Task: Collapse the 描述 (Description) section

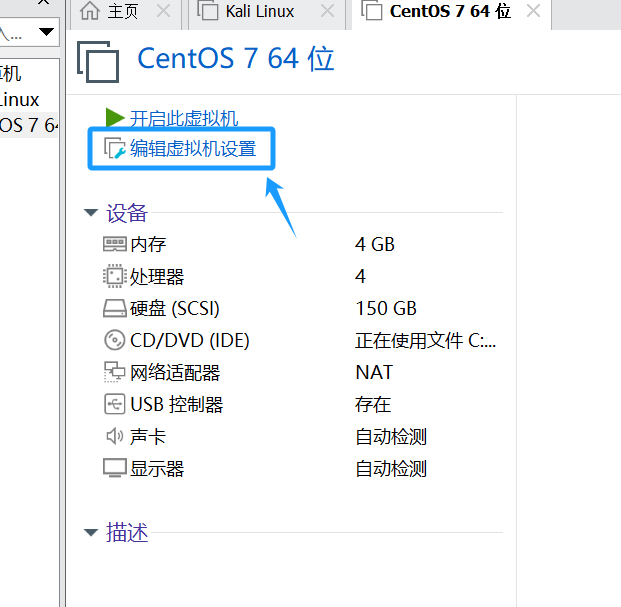Action: pos(91,533)
